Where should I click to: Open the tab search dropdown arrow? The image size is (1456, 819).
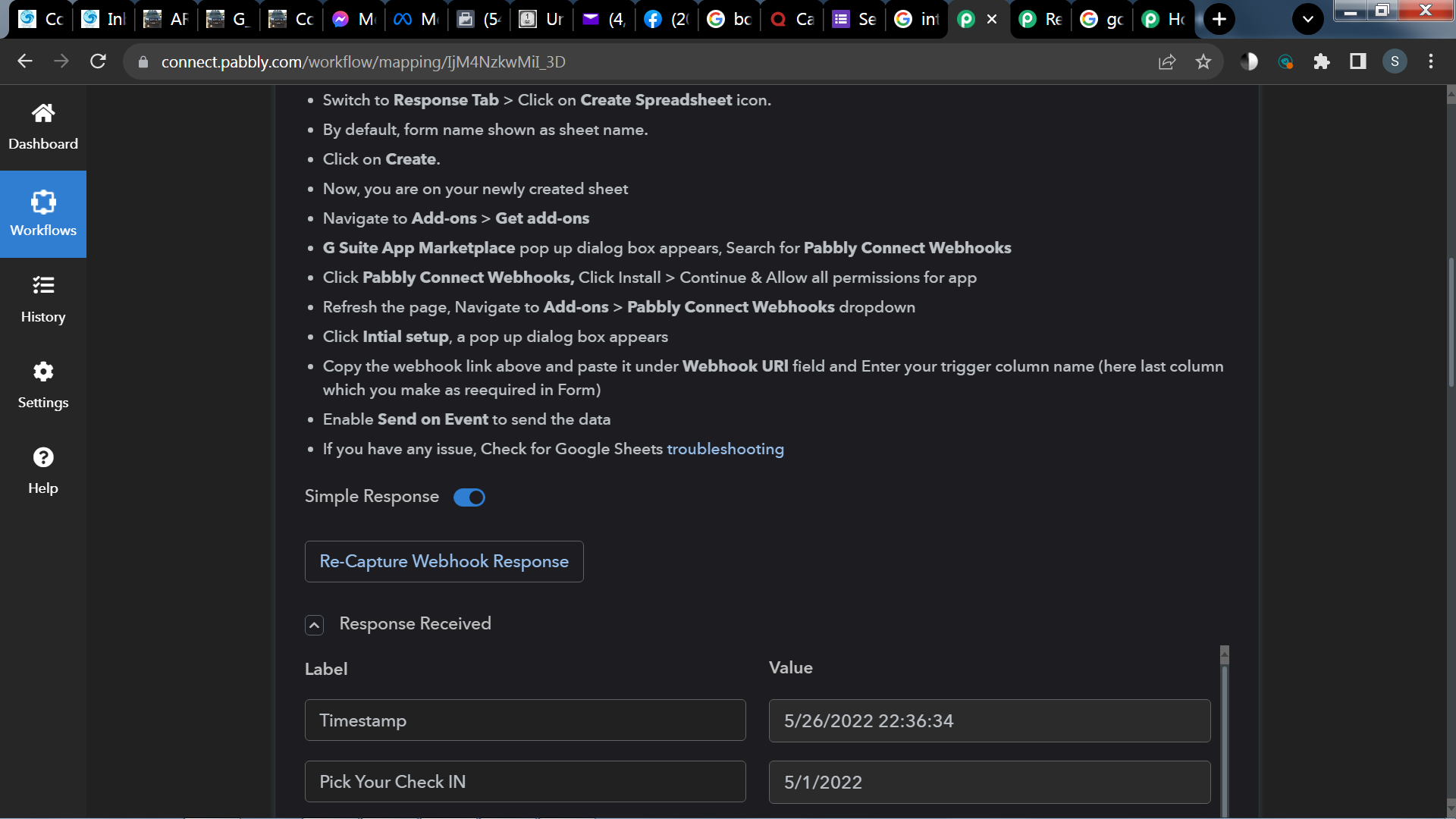1308,19
